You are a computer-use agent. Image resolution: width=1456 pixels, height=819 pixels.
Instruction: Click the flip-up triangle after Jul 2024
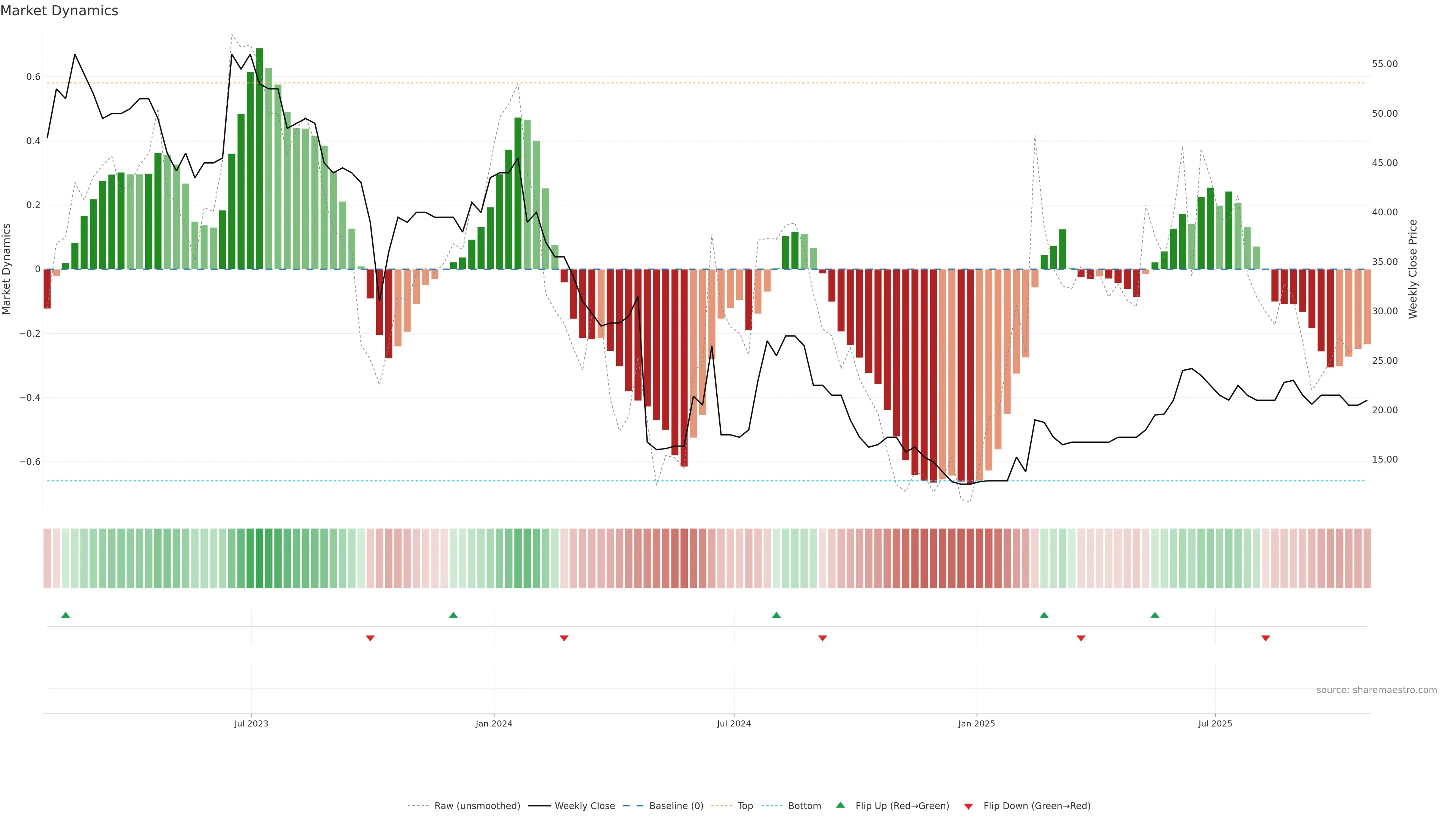point(776,615)
